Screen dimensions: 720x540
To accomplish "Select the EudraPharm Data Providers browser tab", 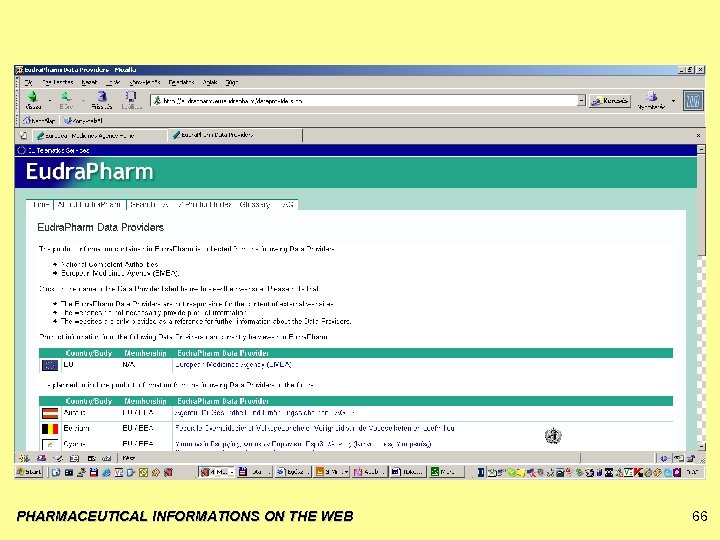I will (236, 135).
